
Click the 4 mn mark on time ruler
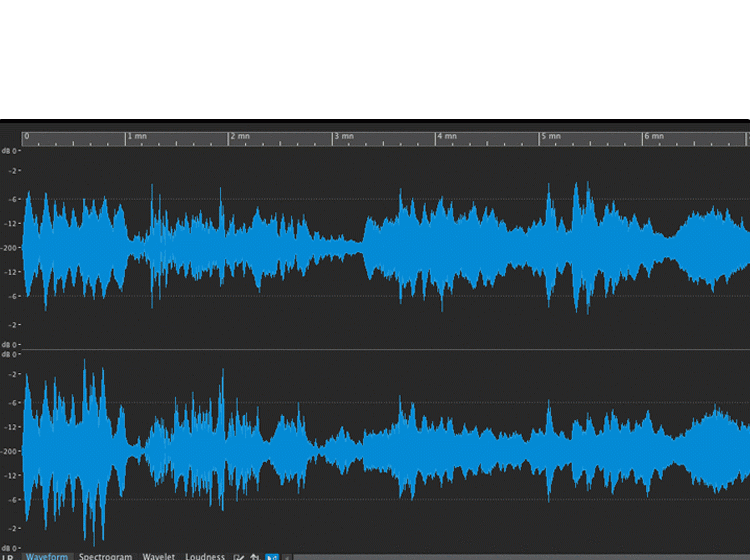(447, 136)
